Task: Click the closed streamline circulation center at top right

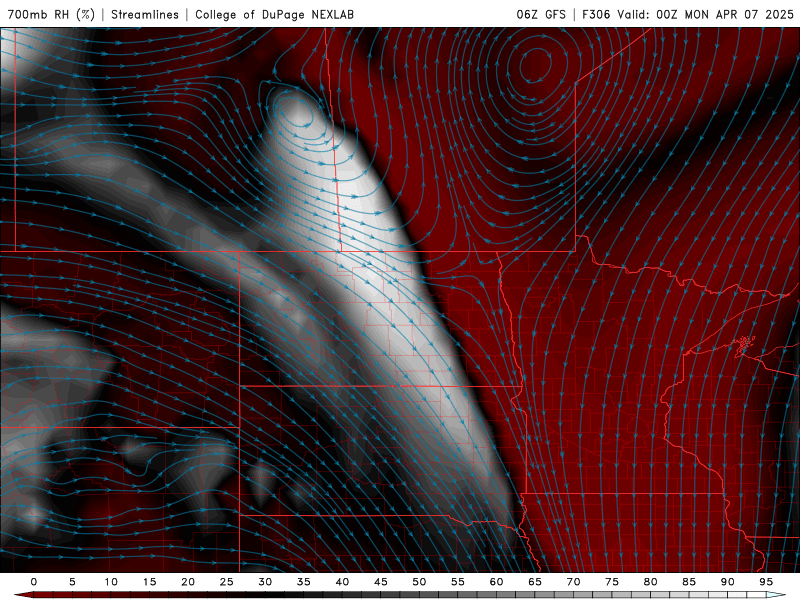Action: tap(536, 63)
